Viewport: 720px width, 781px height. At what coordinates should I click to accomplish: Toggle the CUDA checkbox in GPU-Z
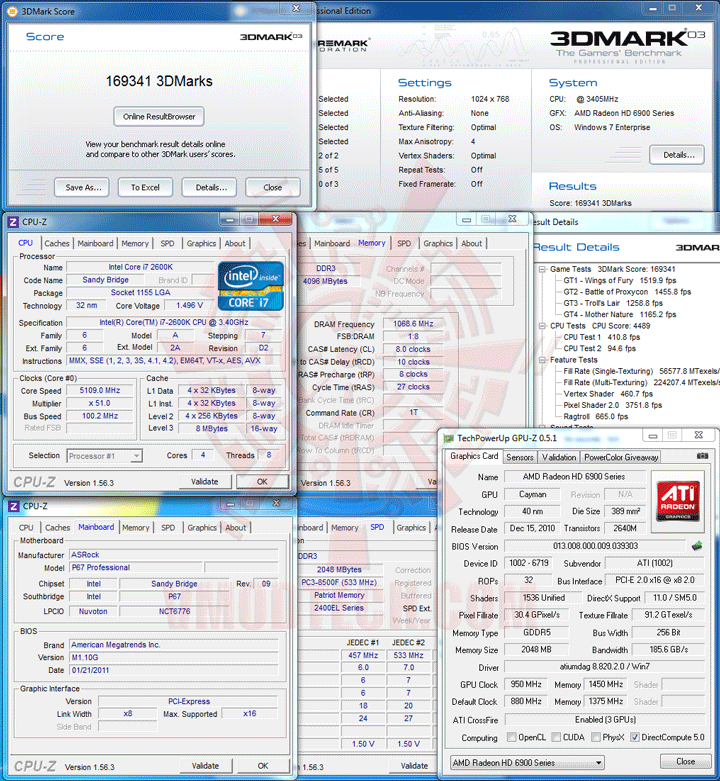pyautogui.click(x=556, y=737)
